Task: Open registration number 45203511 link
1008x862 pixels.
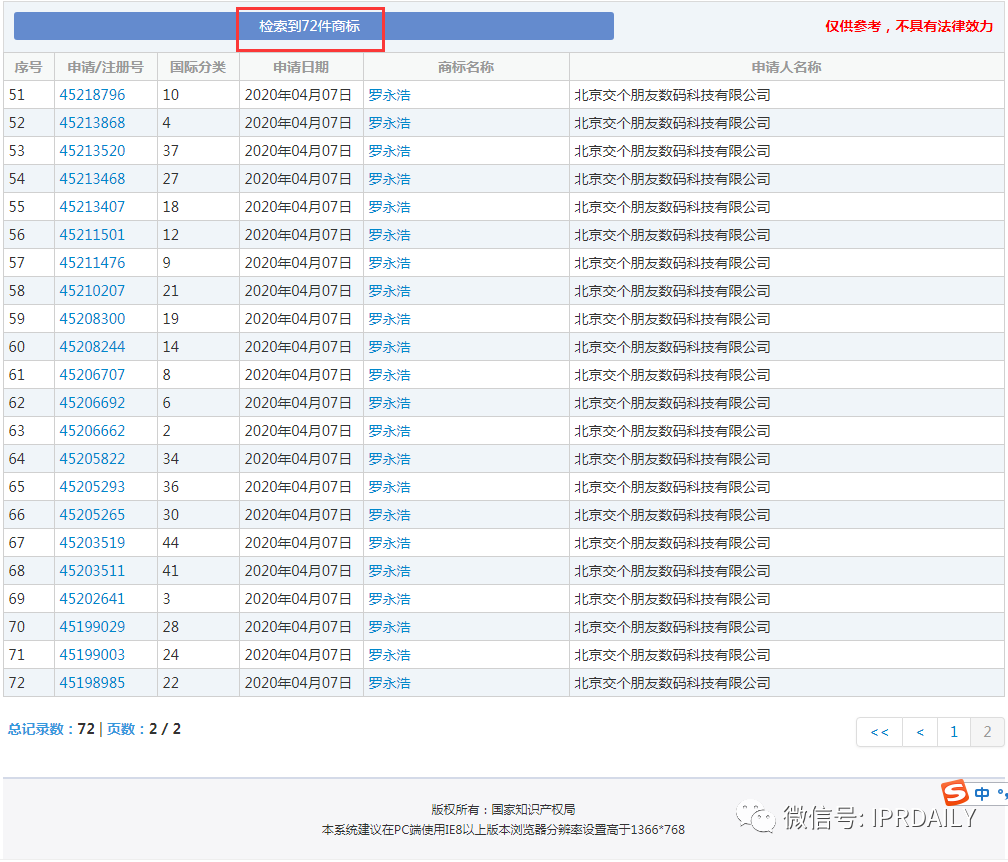Action: [92, 571]
